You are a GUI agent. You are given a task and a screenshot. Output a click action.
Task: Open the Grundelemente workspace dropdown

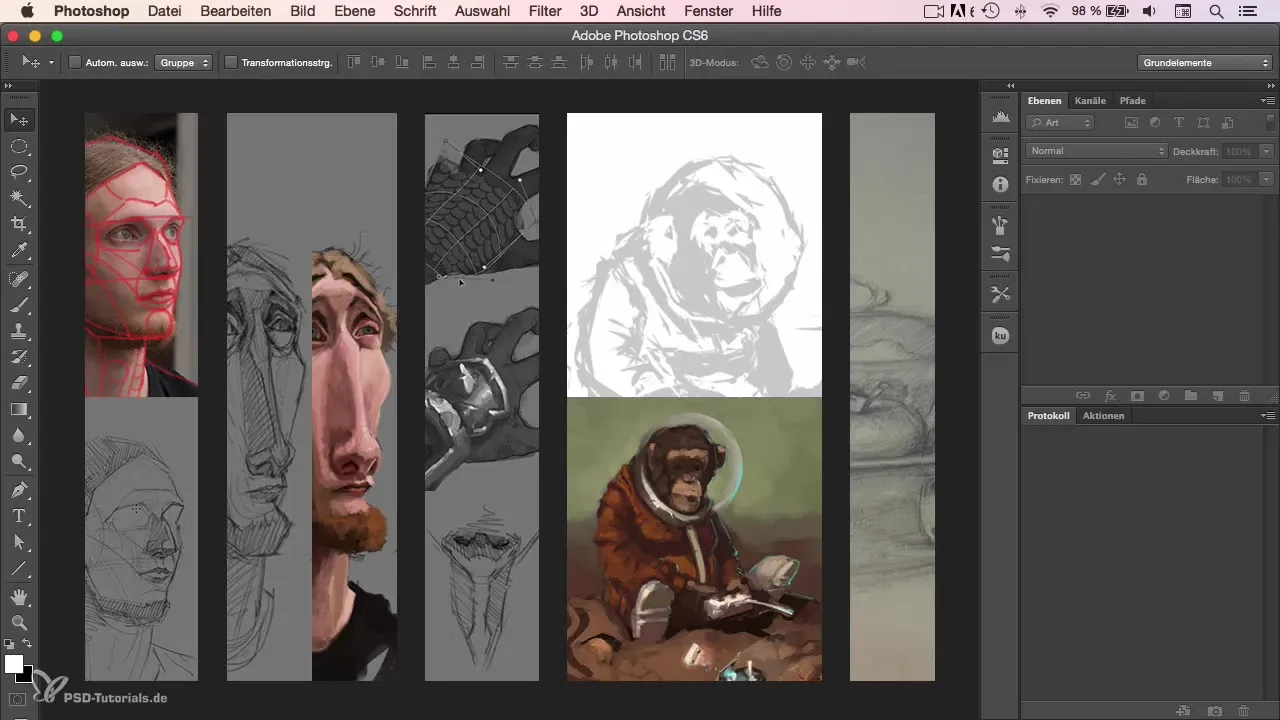click(1205, 62)
